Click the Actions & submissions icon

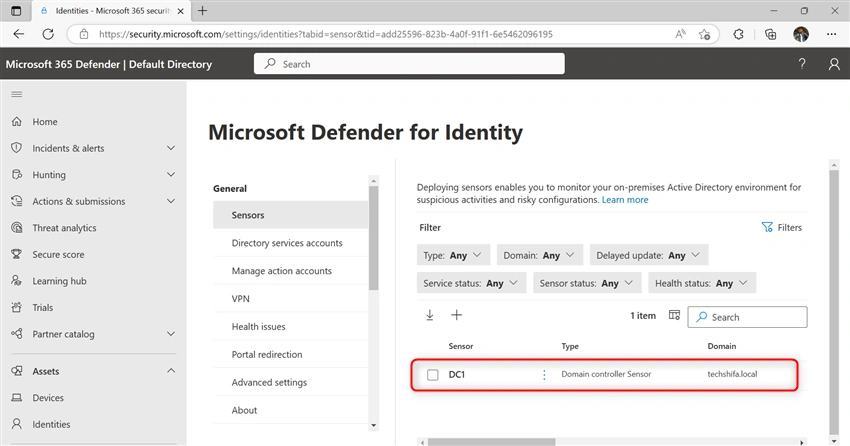coord(17,201)
